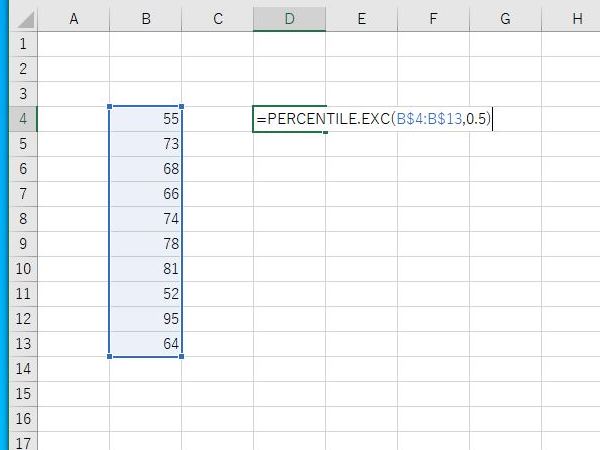Select column F header
Image resolution: width=600 pixels, height=450 pixels.
pyautogui.click(x=434, y=19)
